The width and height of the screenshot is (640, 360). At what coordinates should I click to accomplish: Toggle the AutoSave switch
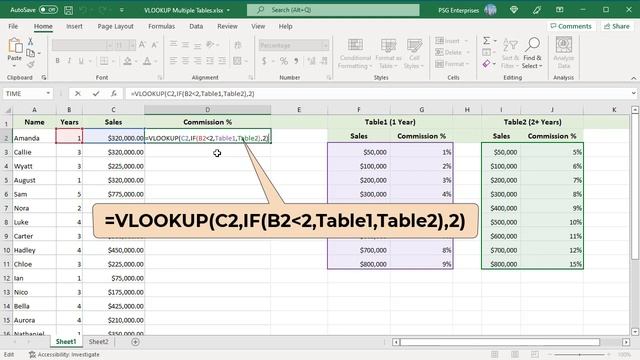tap(48, 9)
